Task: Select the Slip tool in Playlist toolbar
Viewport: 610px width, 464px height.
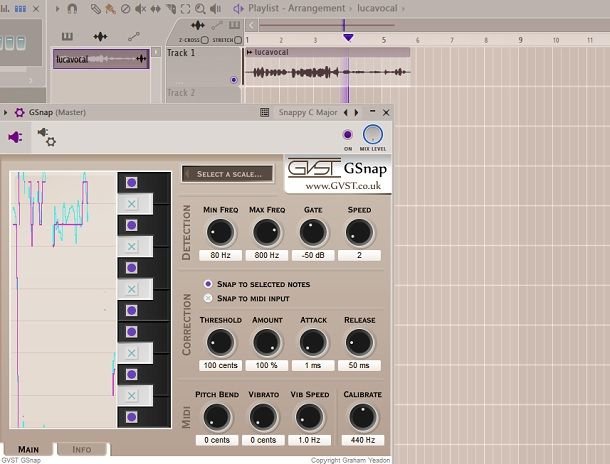Action: pyautogui.click(x=155, y=9)
